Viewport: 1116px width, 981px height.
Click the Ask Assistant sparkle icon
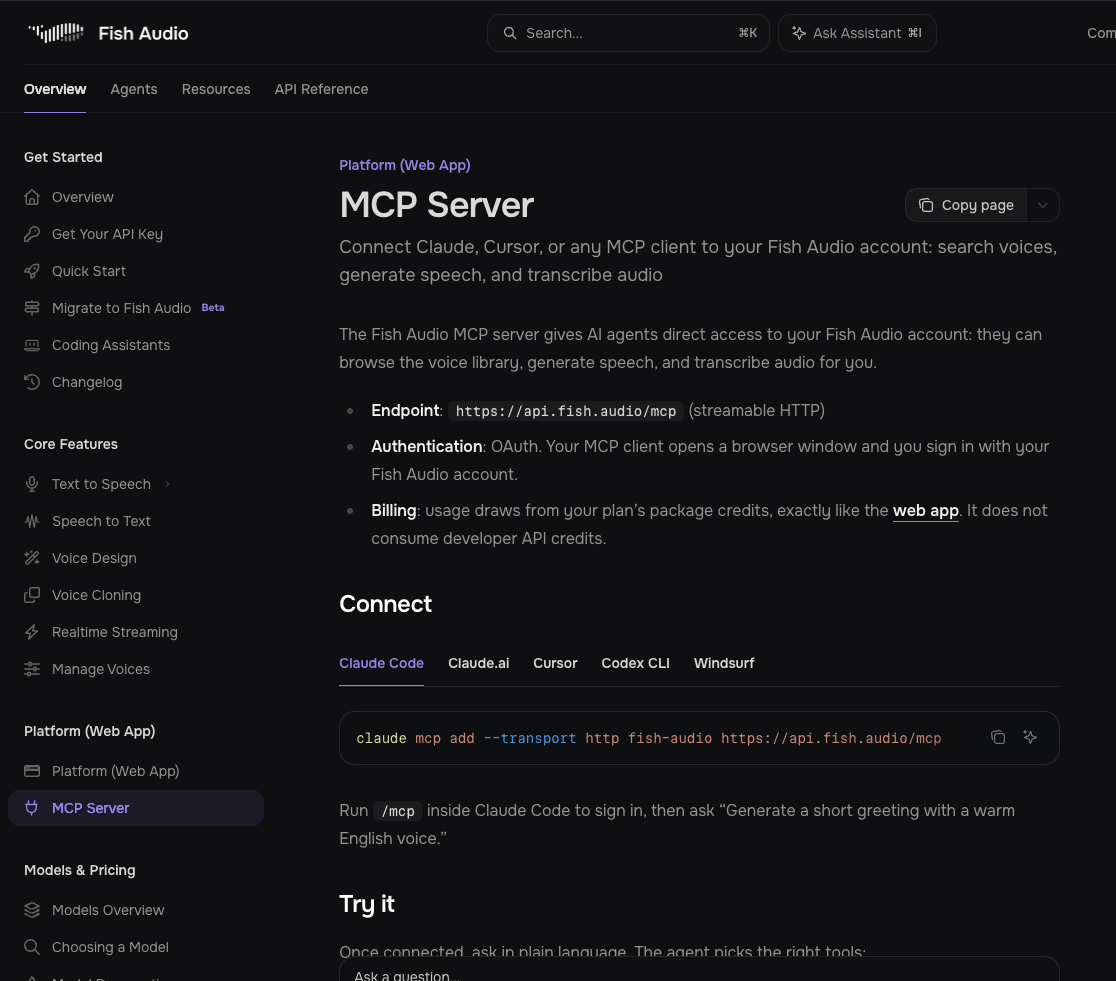point(799,33)
